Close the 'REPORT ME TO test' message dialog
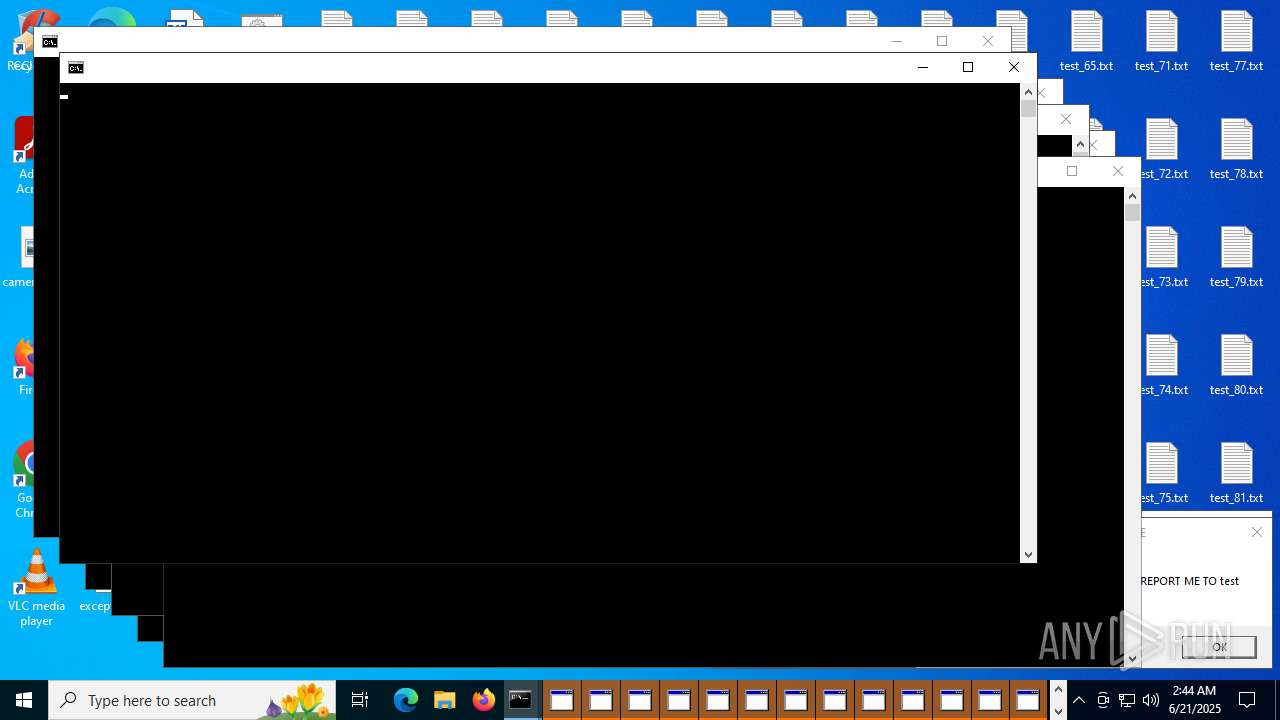 (1257, 532)
